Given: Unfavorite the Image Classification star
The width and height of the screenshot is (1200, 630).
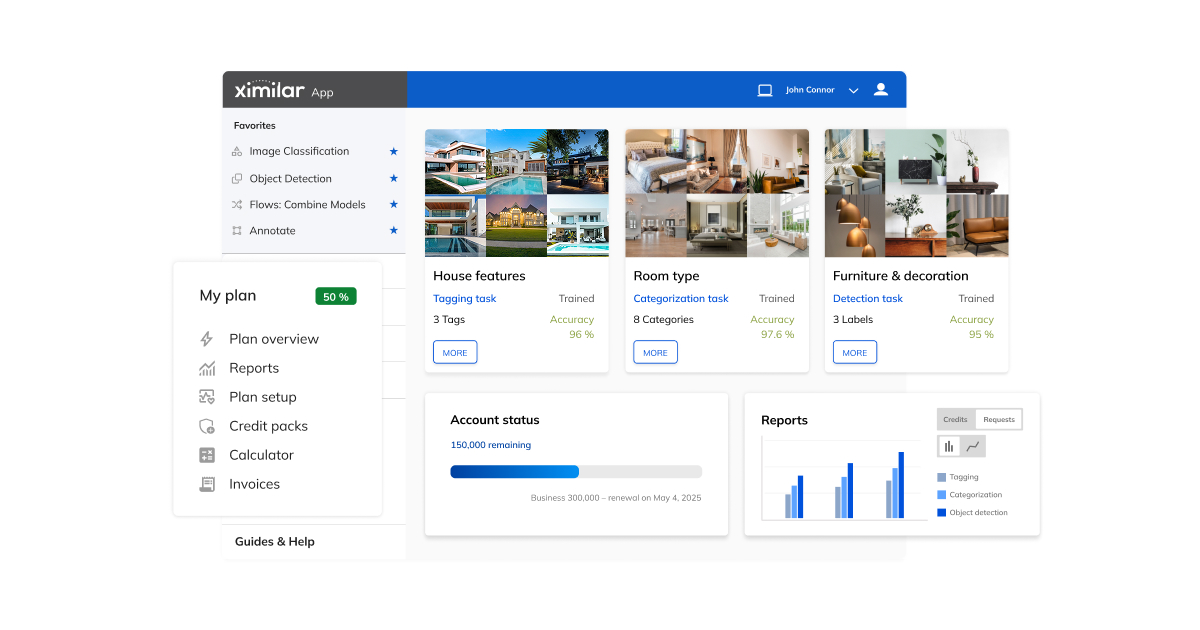Looking at the screenshot, I should pyautogui.click(x=394, y=152).
